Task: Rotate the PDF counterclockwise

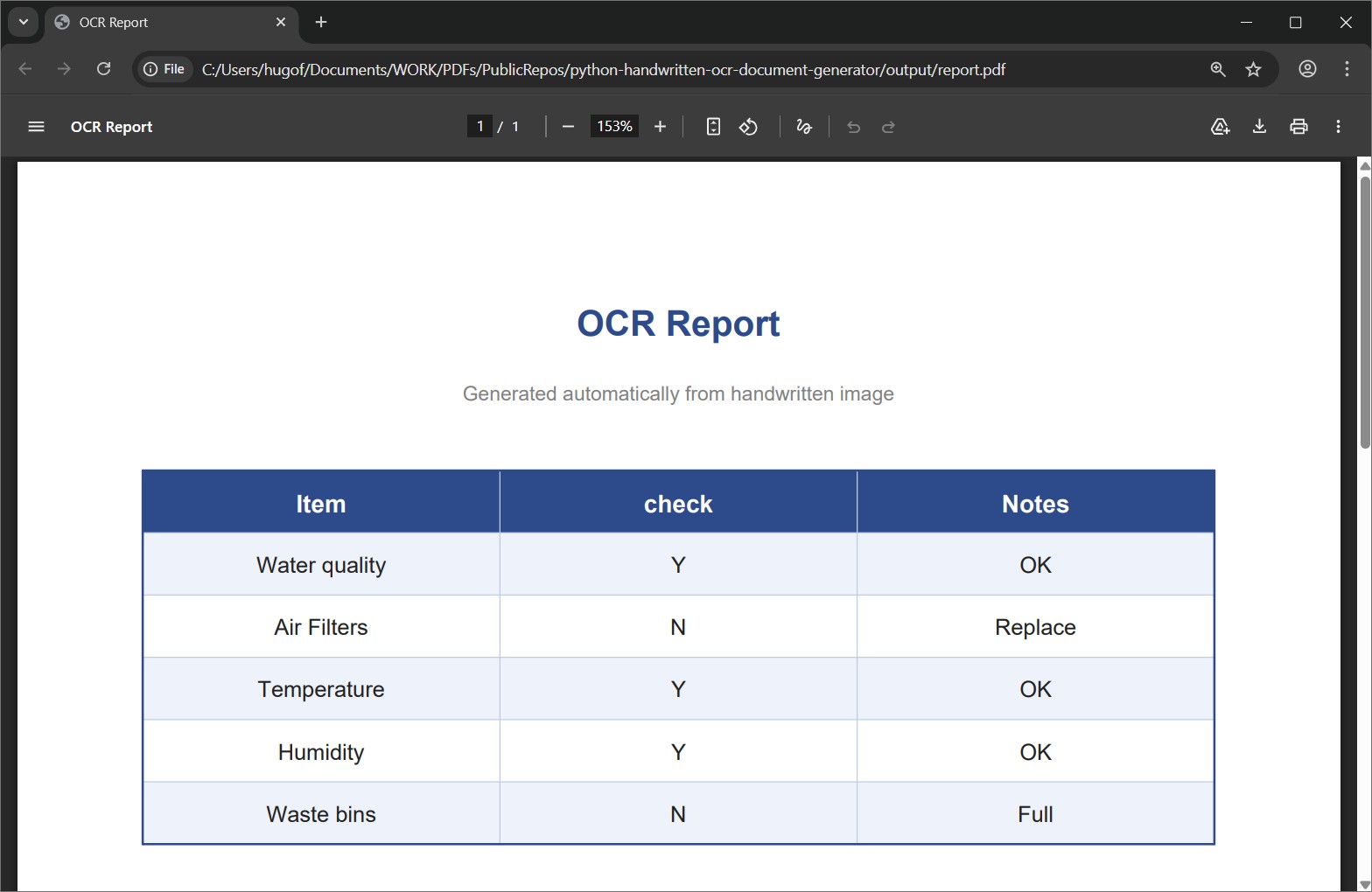Action: (748, 127)
